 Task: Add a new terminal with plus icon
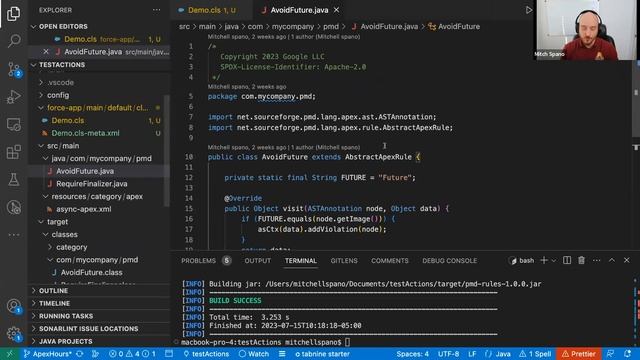click(544, 260)
